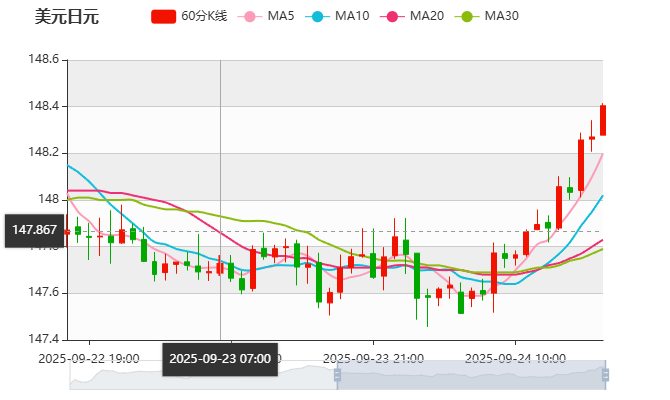
Task: Click the red 60分K线 legend swatch
Action: [x=164, y=16]
